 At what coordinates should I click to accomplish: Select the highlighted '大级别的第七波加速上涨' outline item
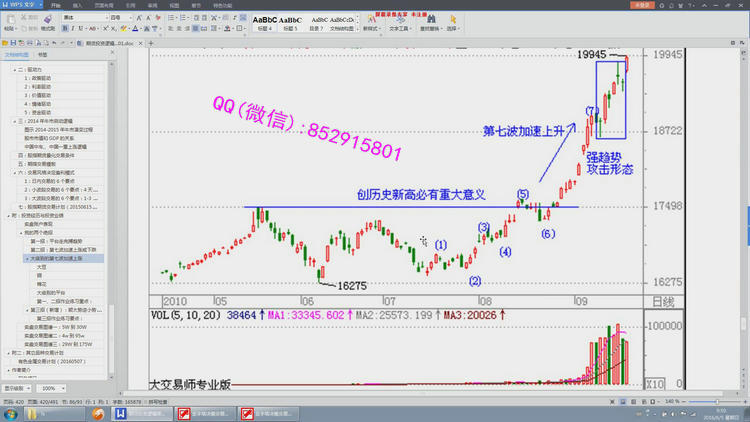[x=56, y=258]
